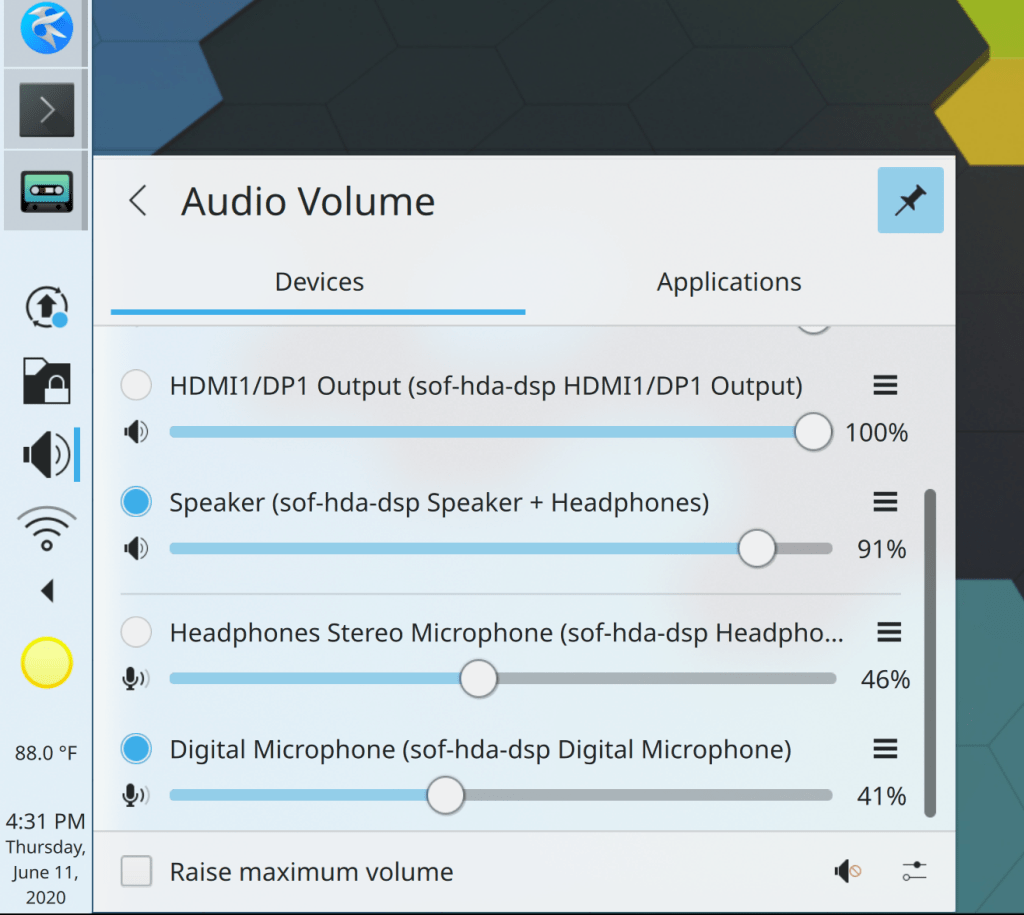Open hamburger menu for HDMI1/DP1 Output
Viewport: 1024px width, 915px height.
point(885,385)
